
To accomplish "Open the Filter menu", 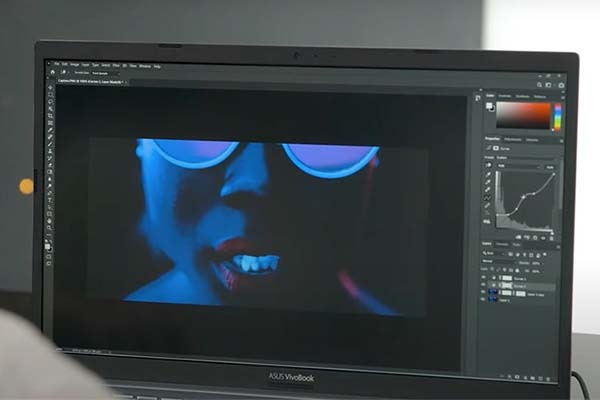I will click(x=116, y=66).
